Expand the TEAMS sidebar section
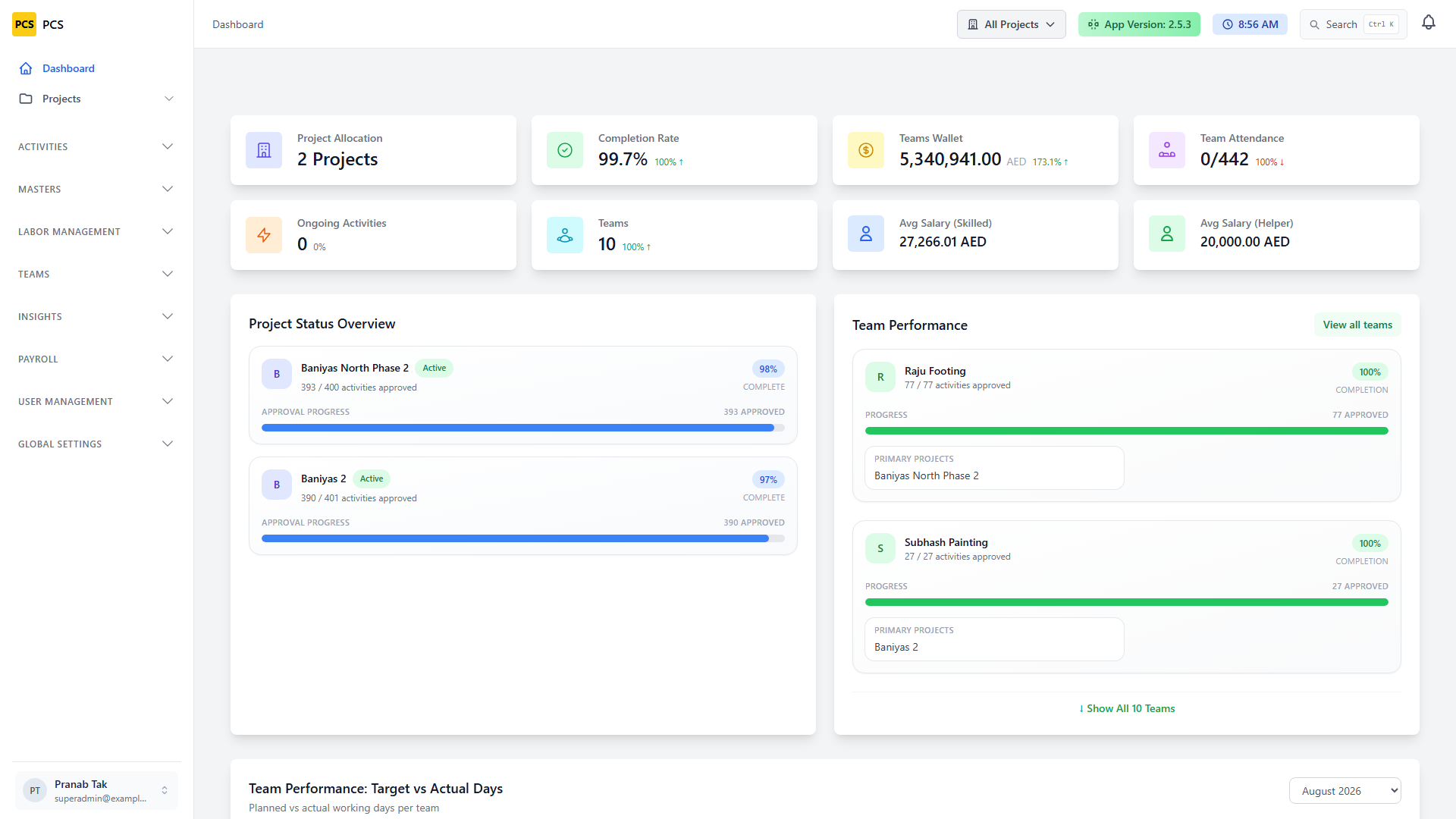The height and width of the screenshot is (819, 1456). point(96,274)
